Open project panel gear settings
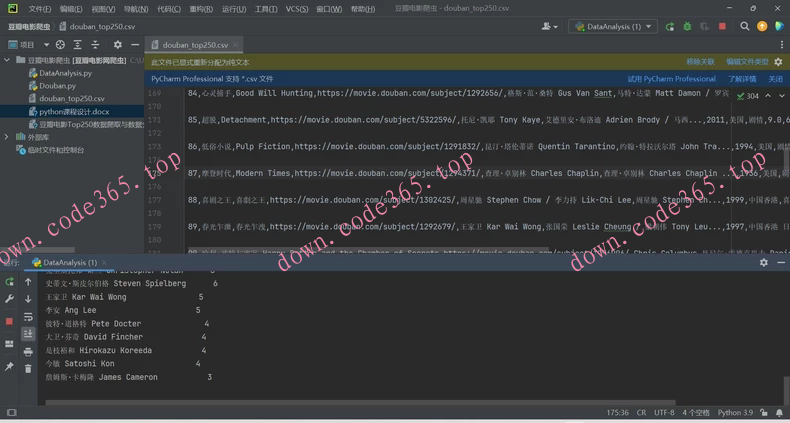 [x=117, y=45]
